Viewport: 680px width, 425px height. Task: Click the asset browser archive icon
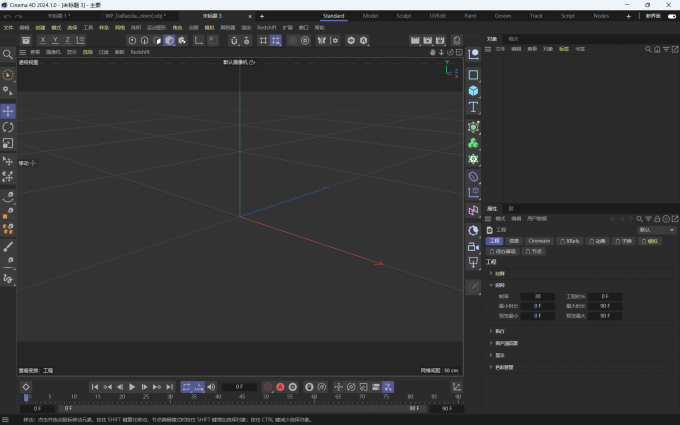pyautogui.click(x=26, y=40)
